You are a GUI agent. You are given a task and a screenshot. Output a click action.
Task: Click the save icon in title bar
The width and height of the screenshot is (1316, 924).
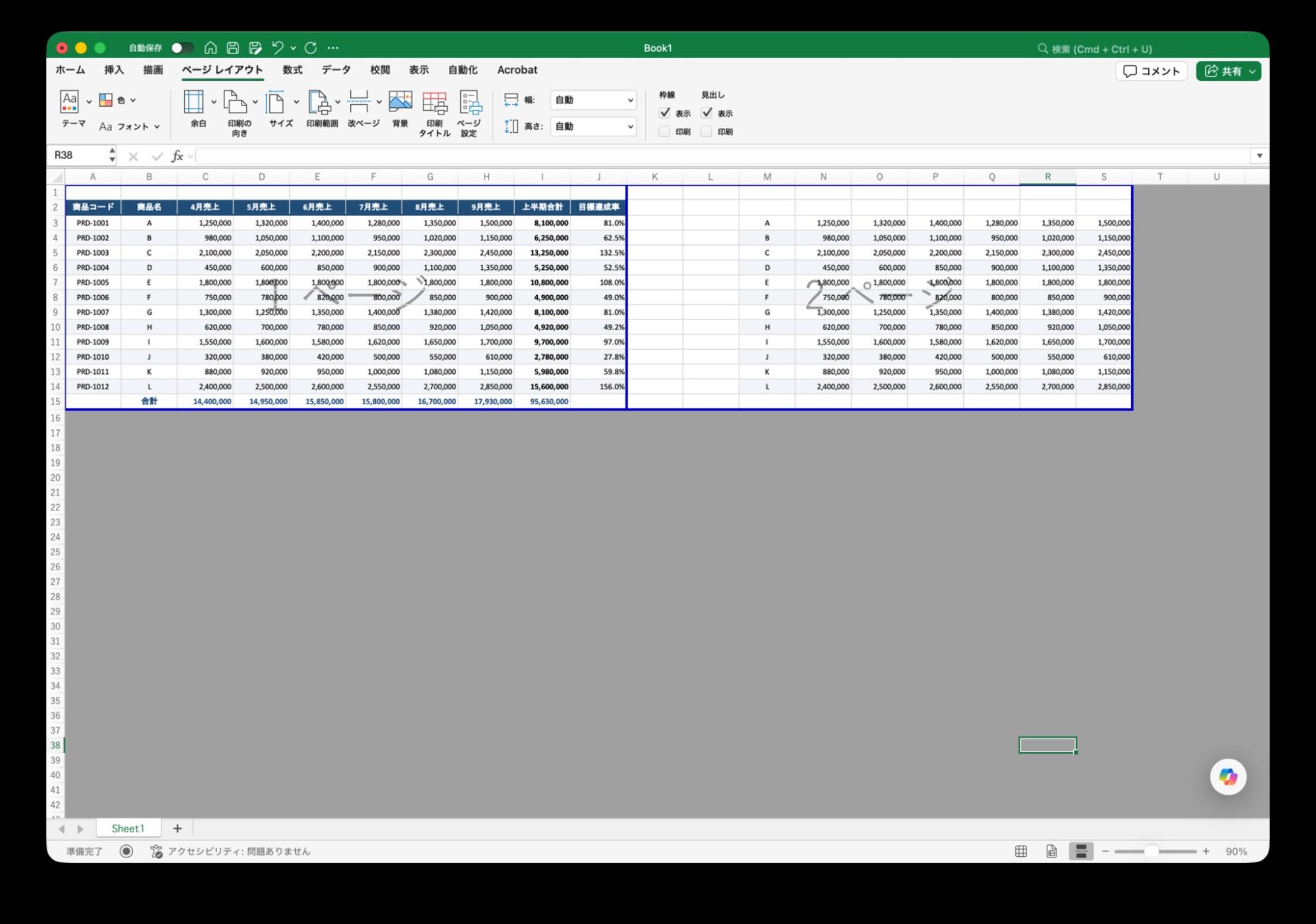click(x=233, y=47)
